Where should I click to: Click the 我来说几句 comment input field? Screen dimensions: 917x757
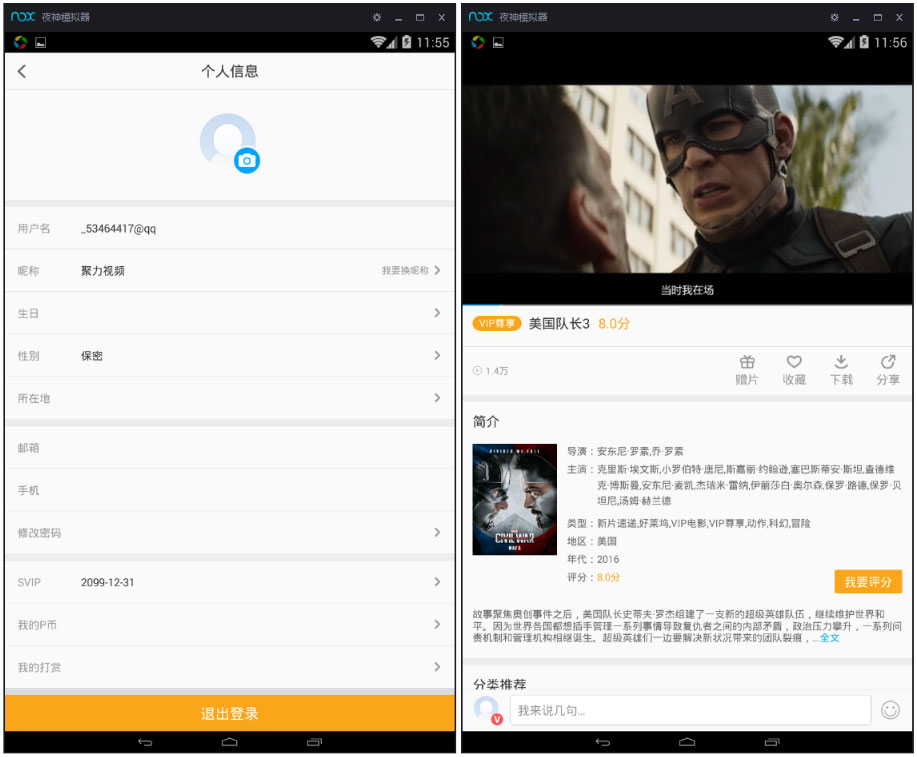pos(690,710)
